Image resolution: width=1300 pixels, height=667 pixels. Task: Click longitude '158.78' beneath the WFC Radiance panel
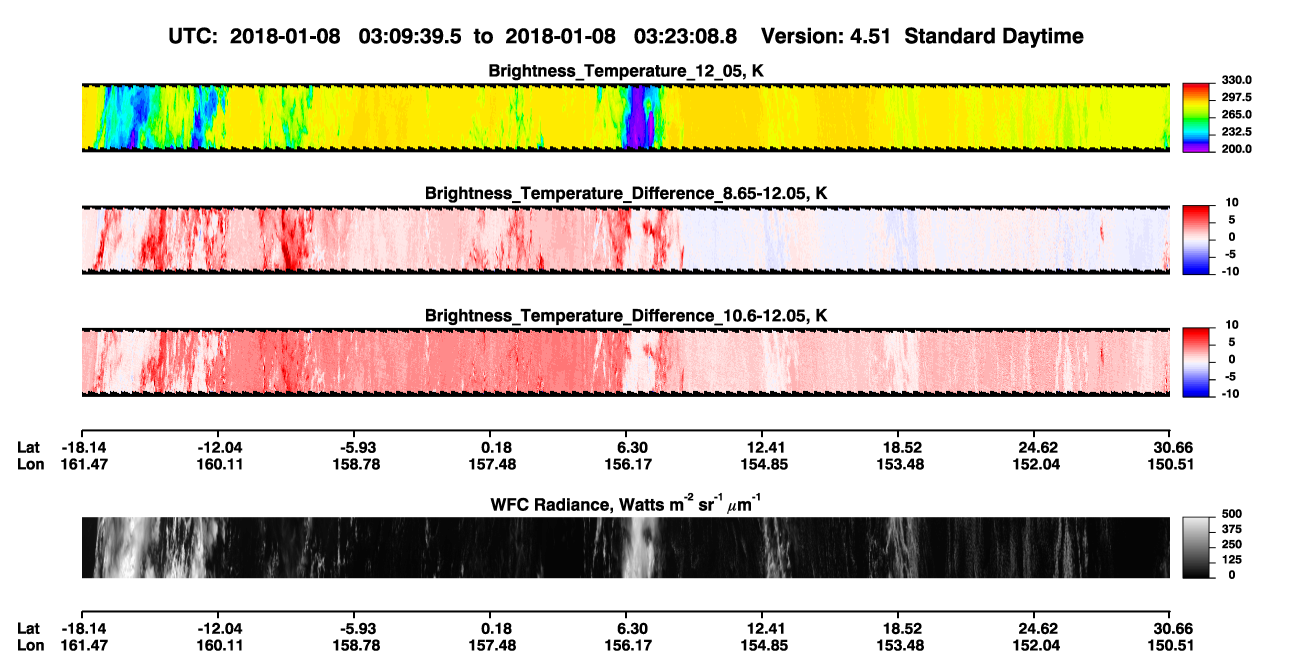[x=355, y=645]
